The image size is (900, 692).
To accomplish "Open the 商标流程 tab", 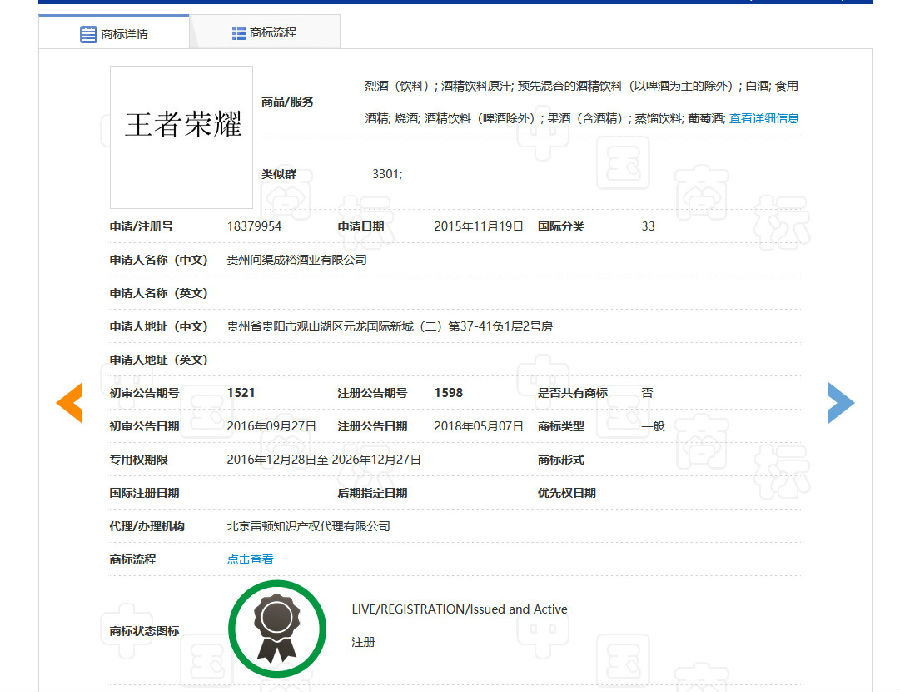I will [x=265, y=32].
